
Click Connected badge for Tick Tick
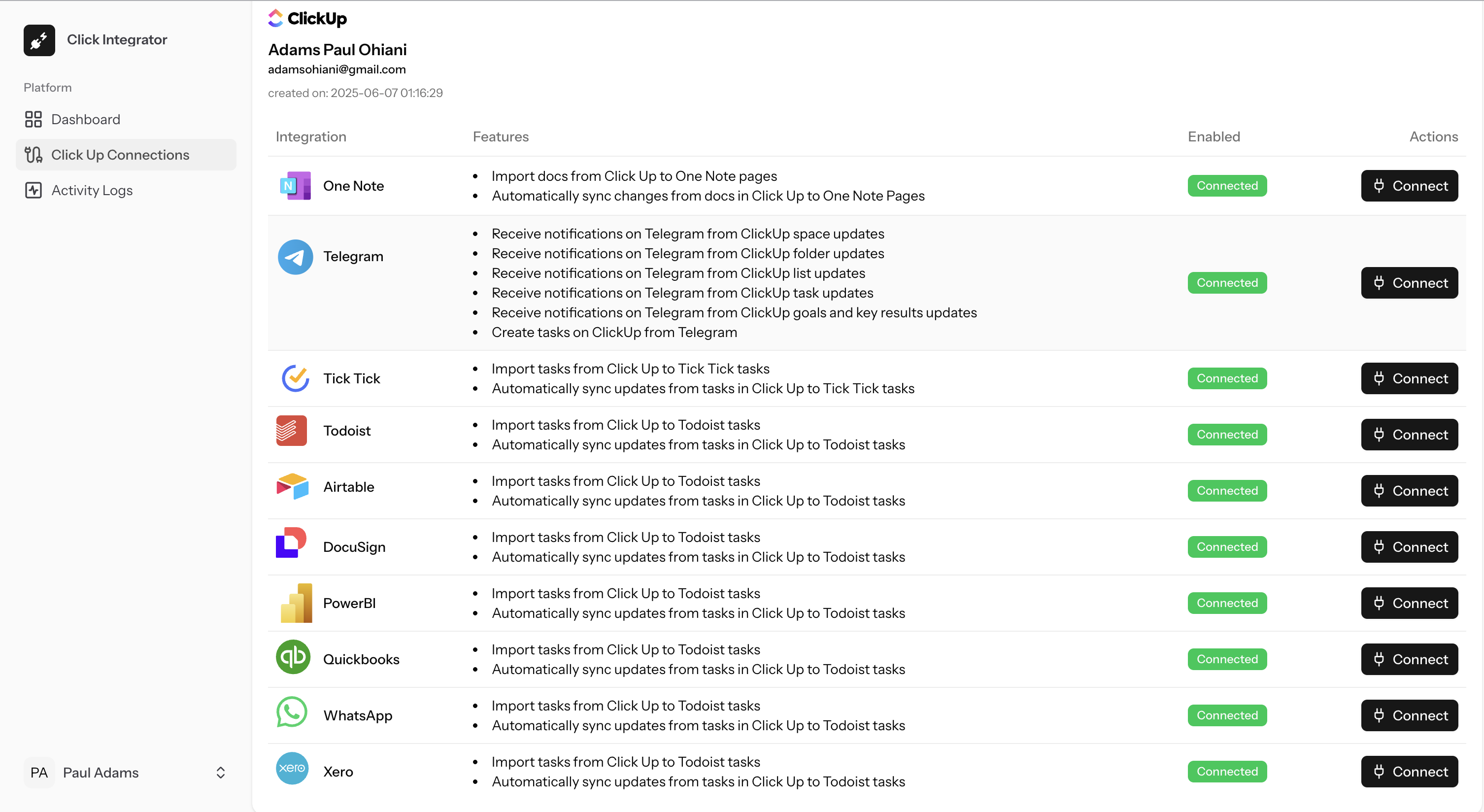pyautogui.click(x=1227, y=378)
